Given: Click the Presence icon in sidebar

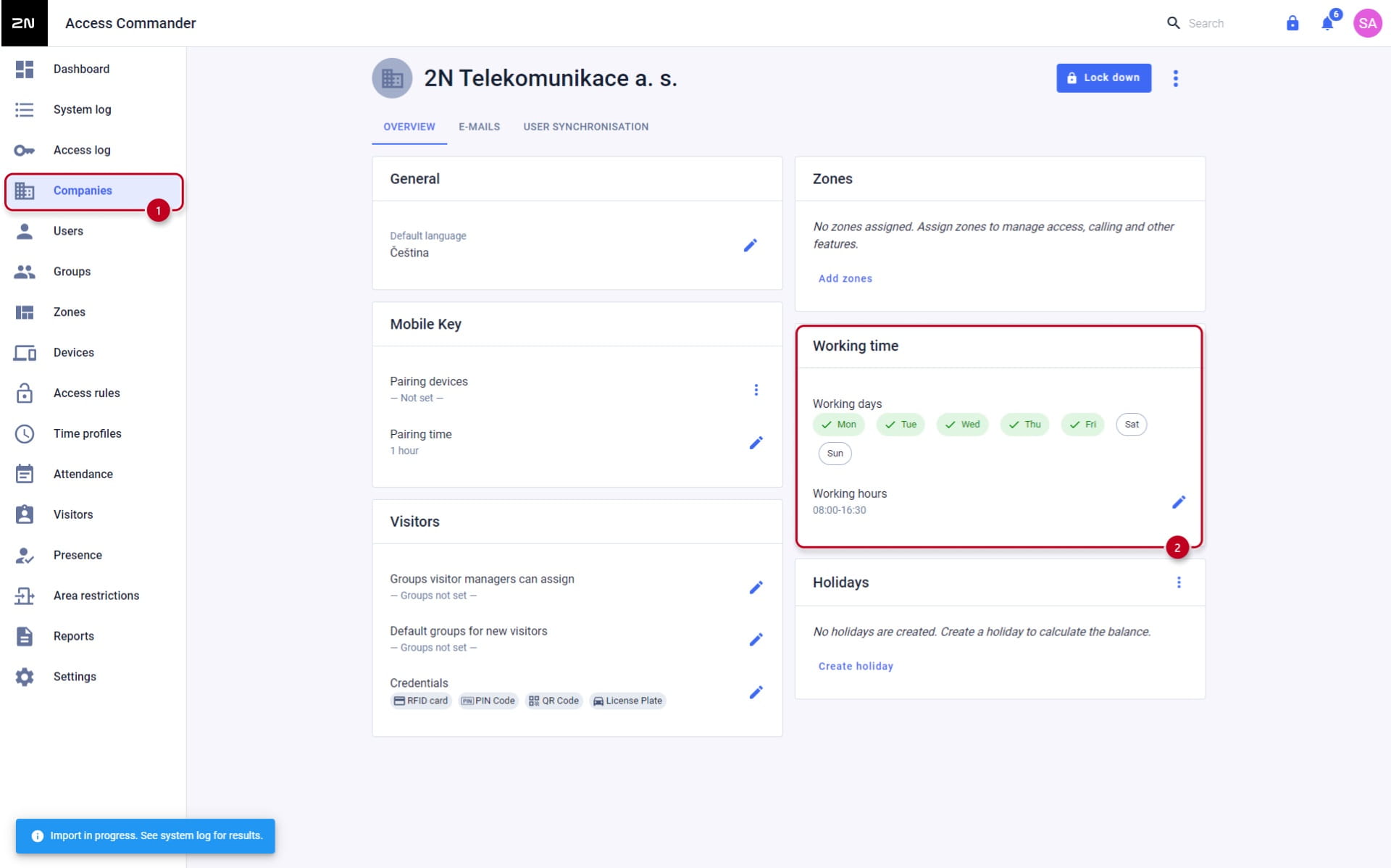Looking at the screenshot, I should [x=25, y=555].
